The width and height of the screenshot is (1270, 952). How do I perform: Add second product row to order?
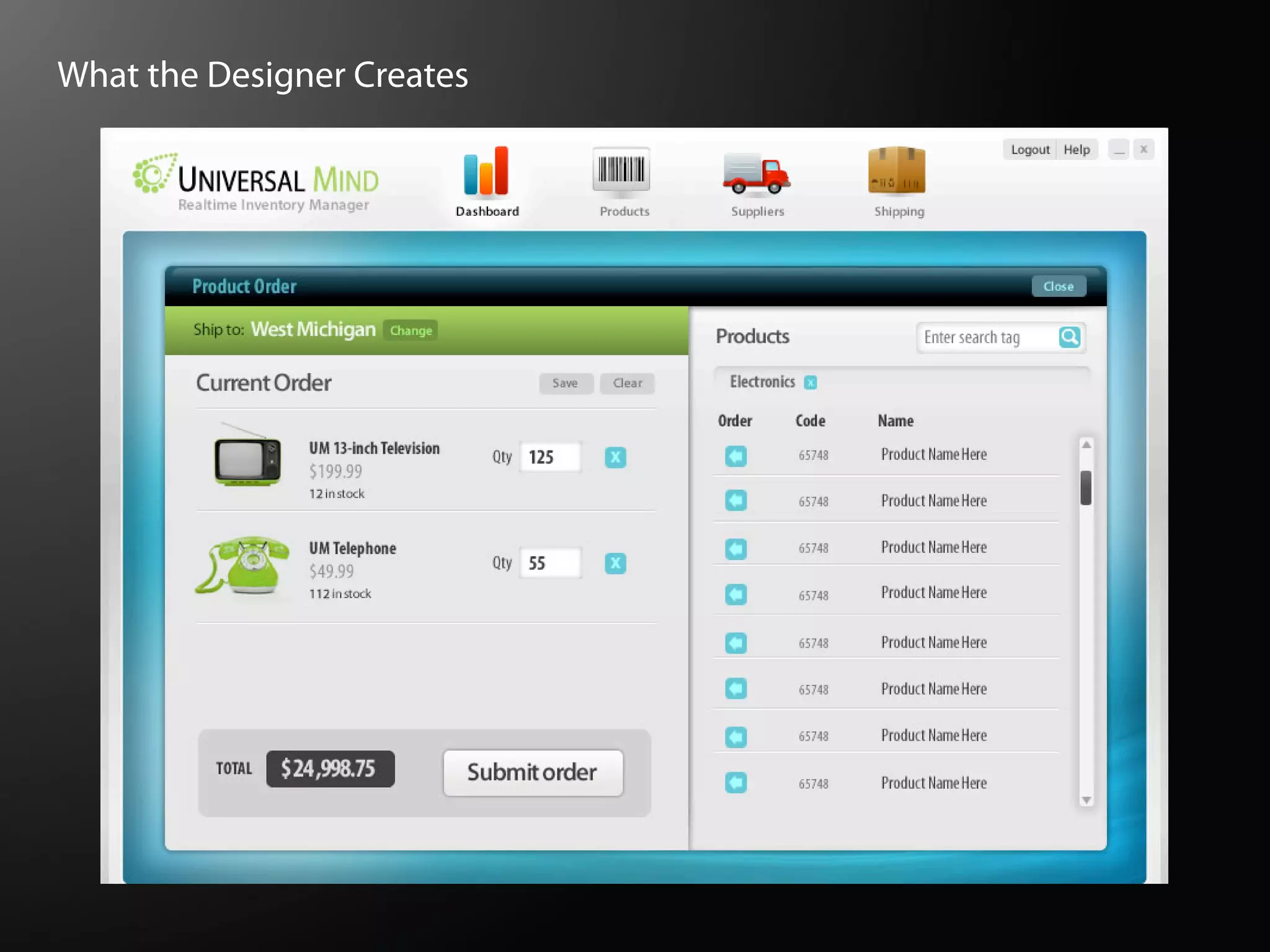tap(735, 500)
